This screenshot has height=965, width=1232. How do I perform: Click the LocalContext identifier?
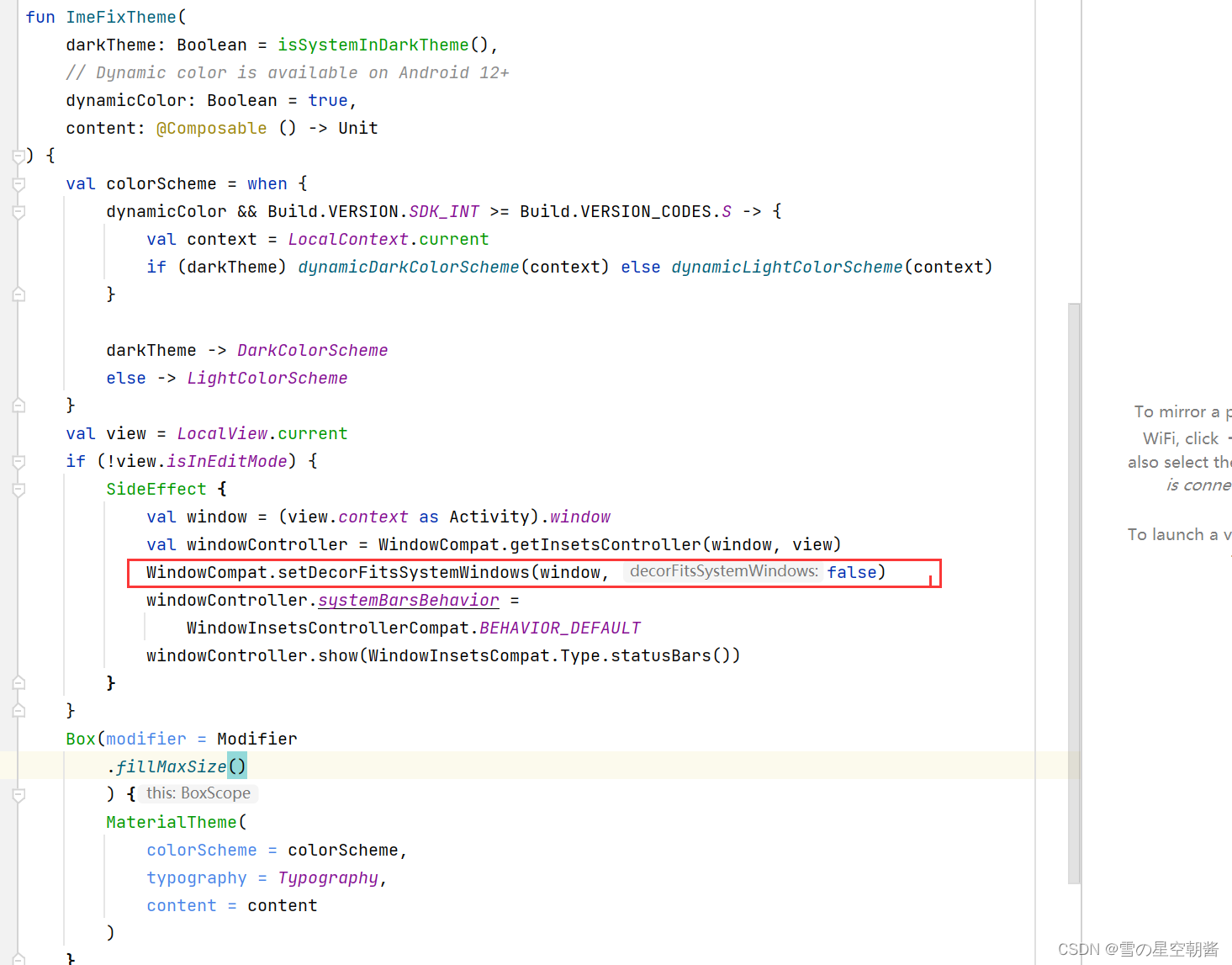tap(348, 239)
